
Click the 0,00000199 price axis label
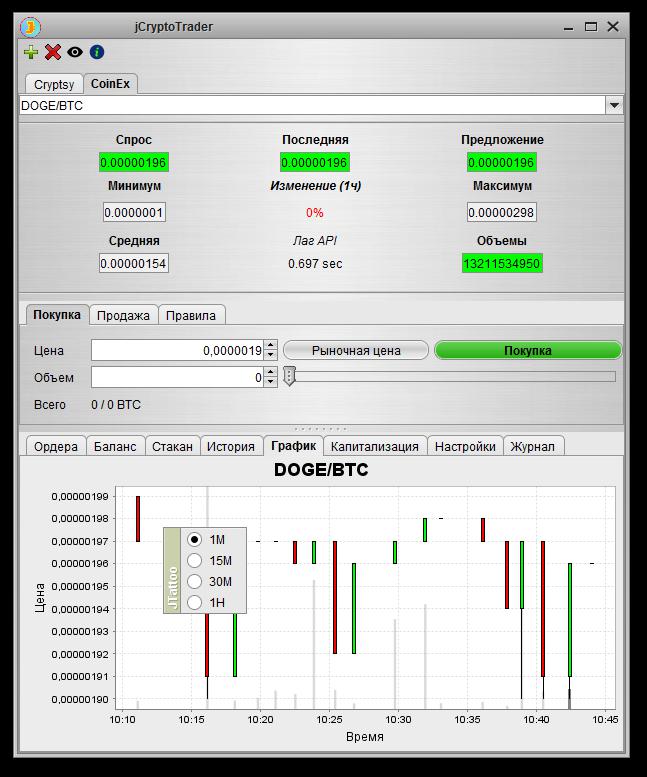click(80, 496)
